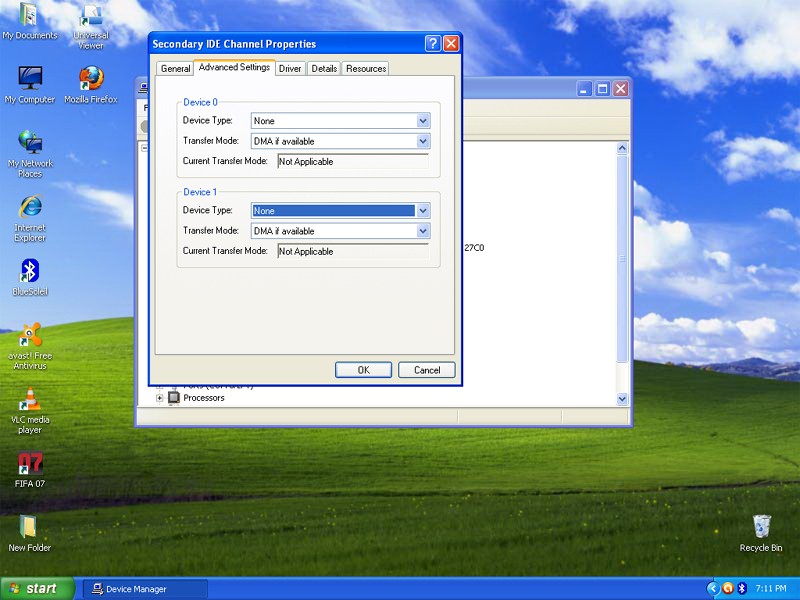Open the Device 0 Device Type dropdown
Viewport: 800px width, 600px height.
pos(423,121)
